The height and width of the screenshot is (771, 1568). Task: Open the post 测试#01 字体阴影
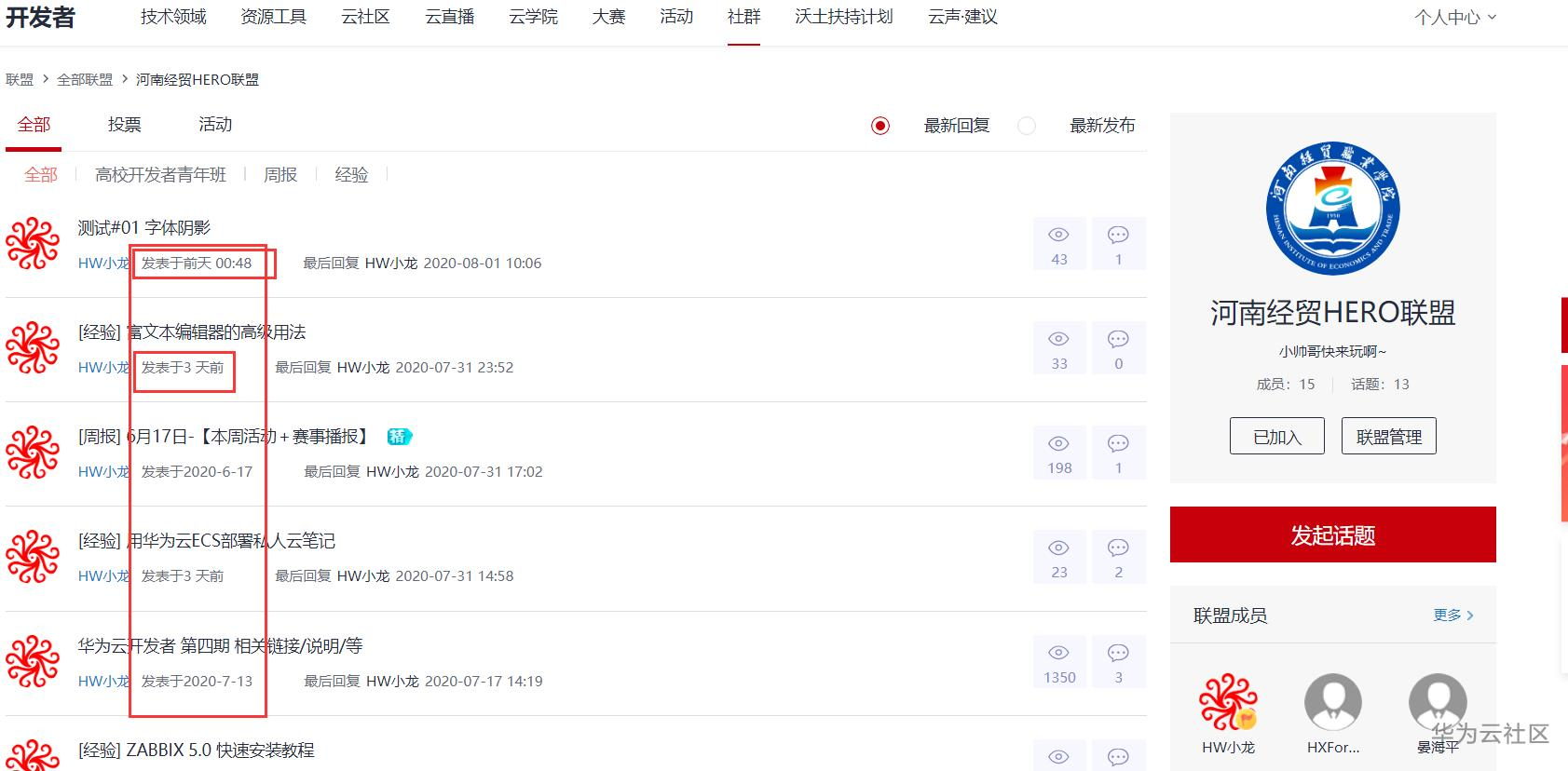point(144,228)
